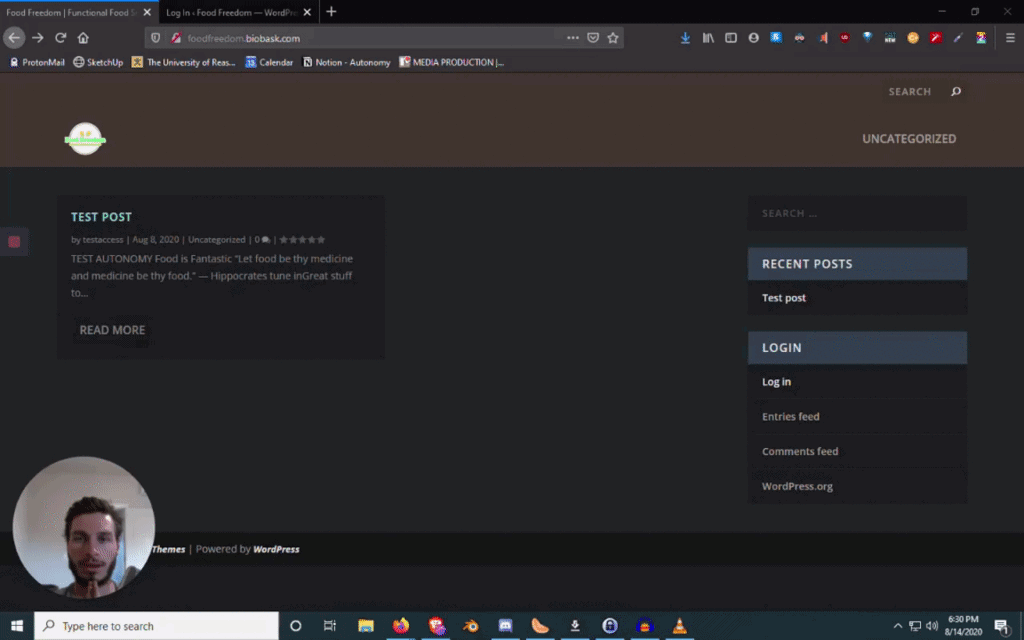Click the header SEARCH field
1024x640 pixels.
[910, 91]
